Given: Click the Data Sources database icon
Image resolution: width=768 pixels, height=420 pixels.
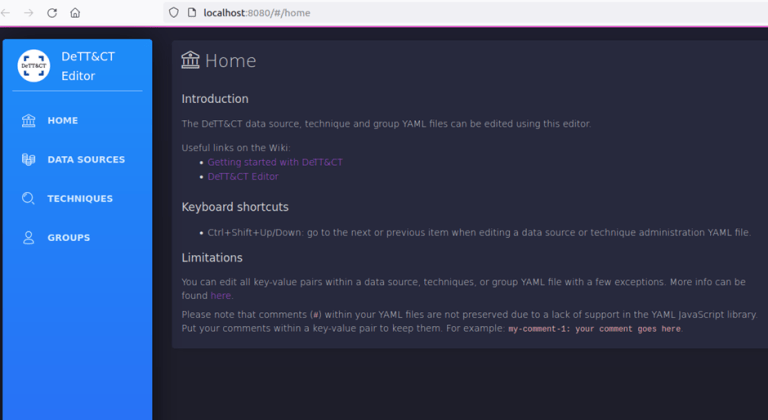Looking at the screenshot, I should coord(29,160).
